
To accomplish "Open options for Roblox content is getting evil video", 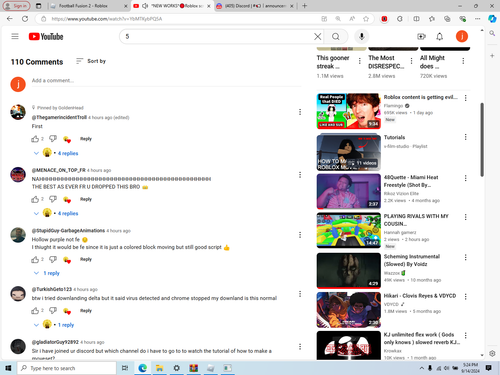I will pos(466,98).
